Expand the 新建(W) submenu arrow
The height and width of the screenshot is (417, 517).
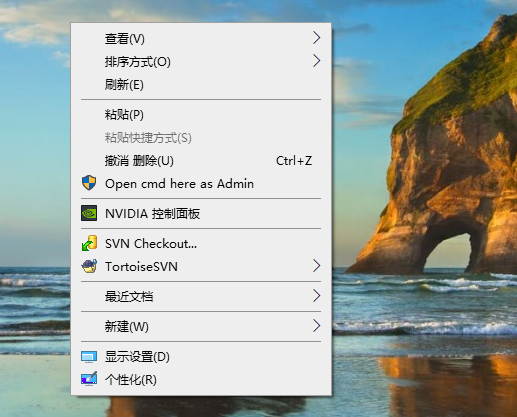tap(316, 326)
